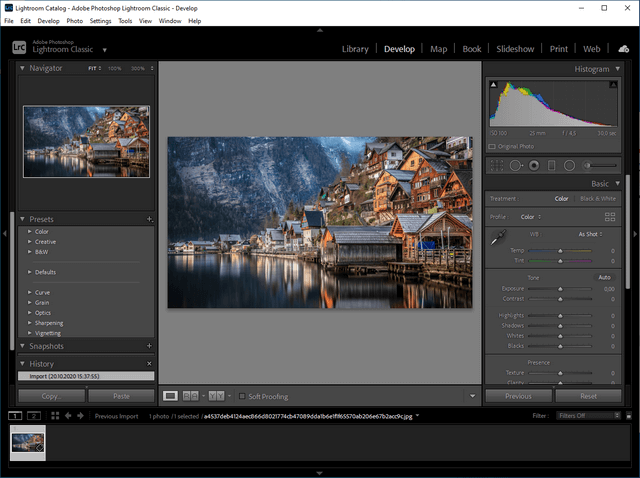
Task: Click the plus icon on Presets panel
Action: tap(149, 218)
